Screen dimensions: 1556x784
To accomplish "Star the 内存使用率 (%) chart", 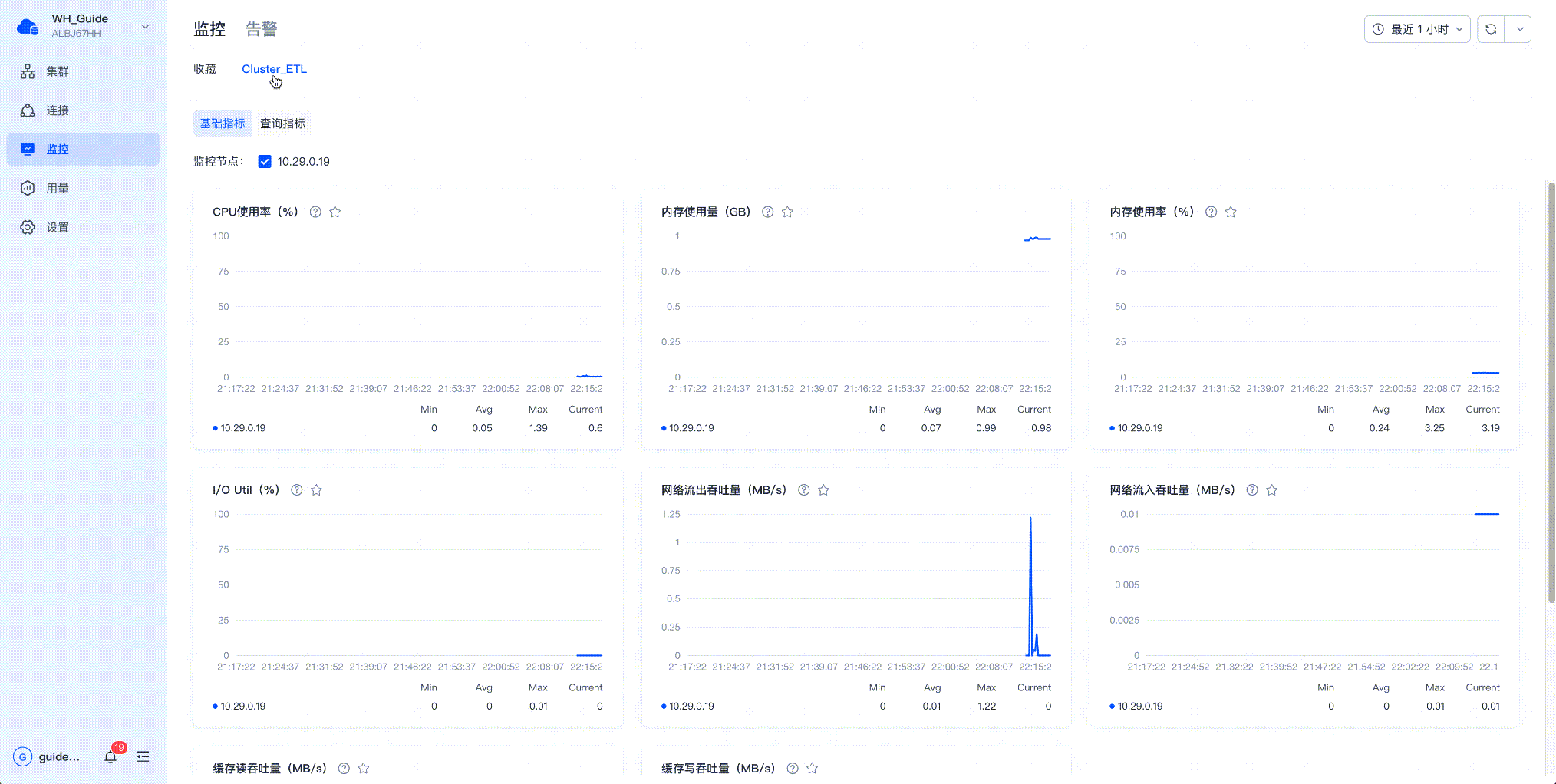I will click(x=1231, y=212).
